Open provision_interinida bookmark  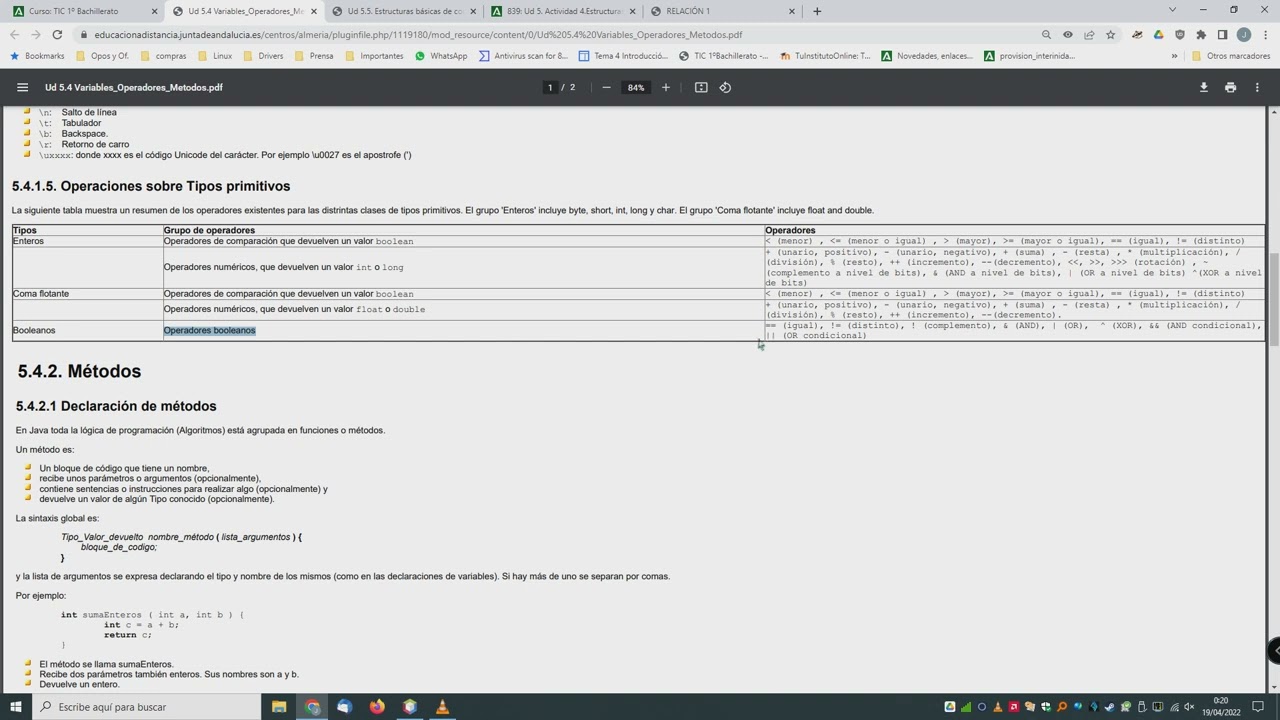(1029, 56)
